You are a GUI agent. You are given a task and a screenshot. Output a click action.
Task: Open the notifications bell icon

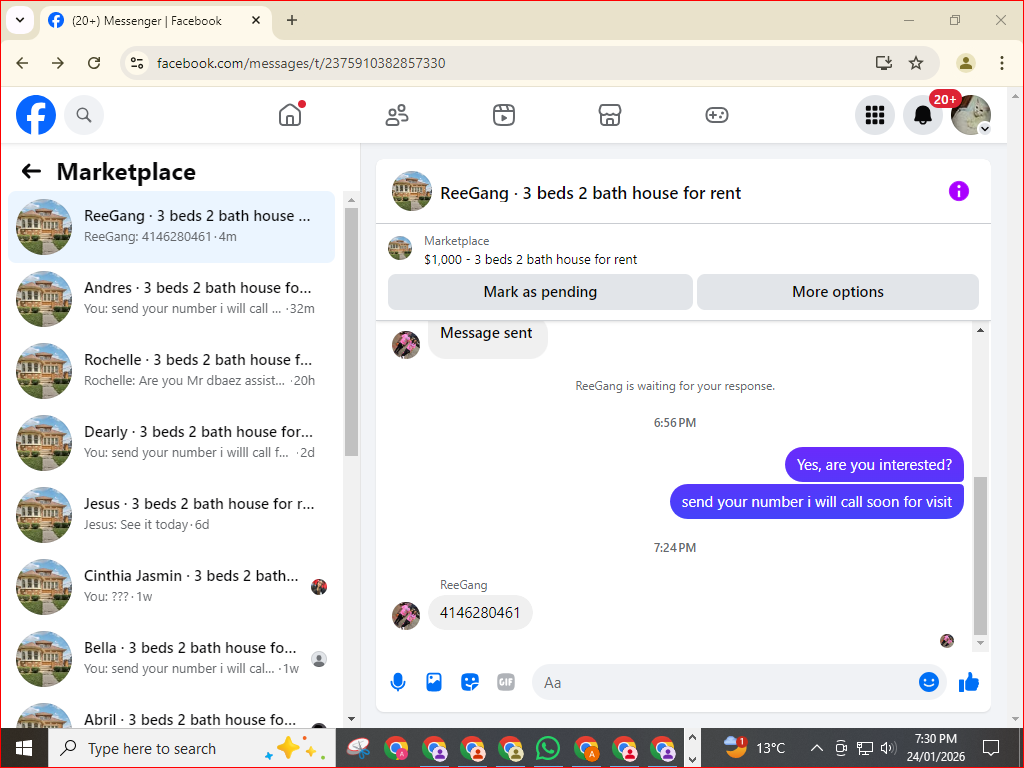pos(923,115)
